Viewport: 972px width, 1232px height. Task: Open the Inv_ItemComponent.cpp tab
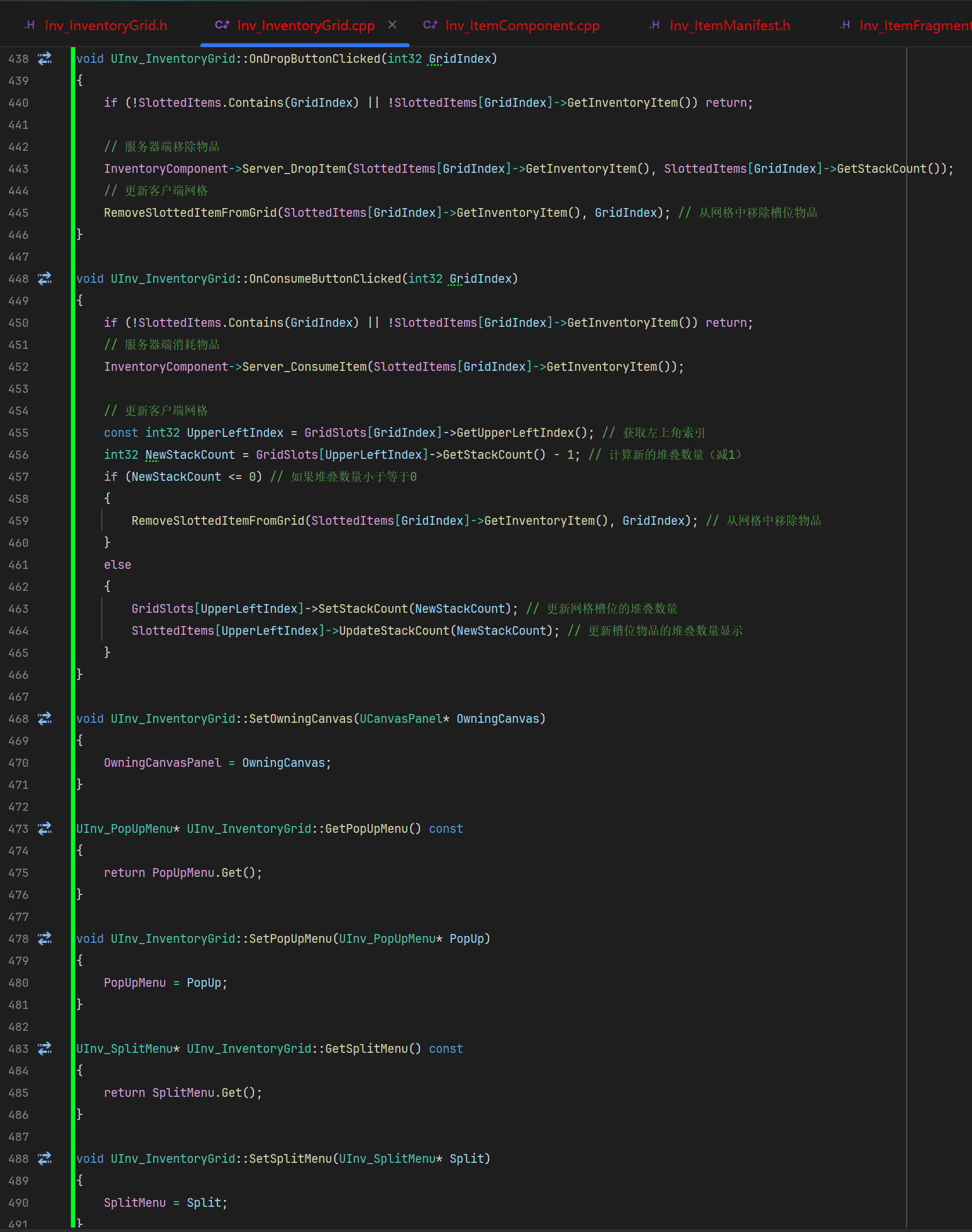click(522, 25)
